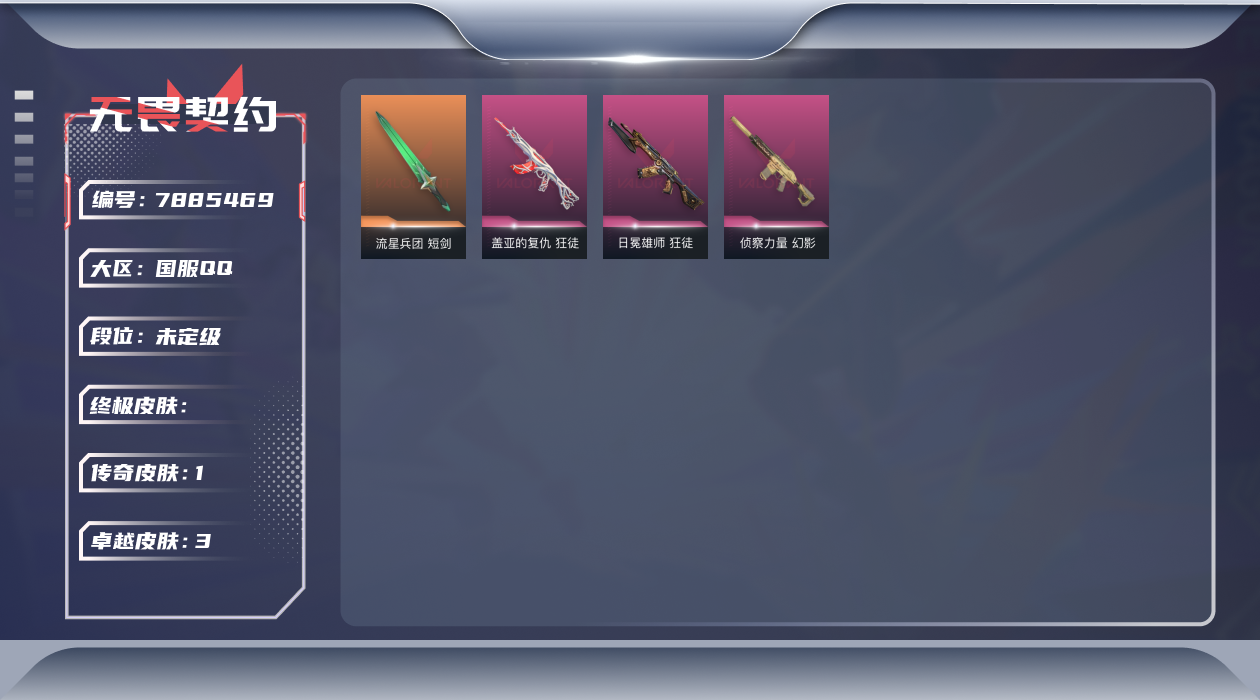Click the 盖亚的复仇 狂徒 name label

[534, 243]
